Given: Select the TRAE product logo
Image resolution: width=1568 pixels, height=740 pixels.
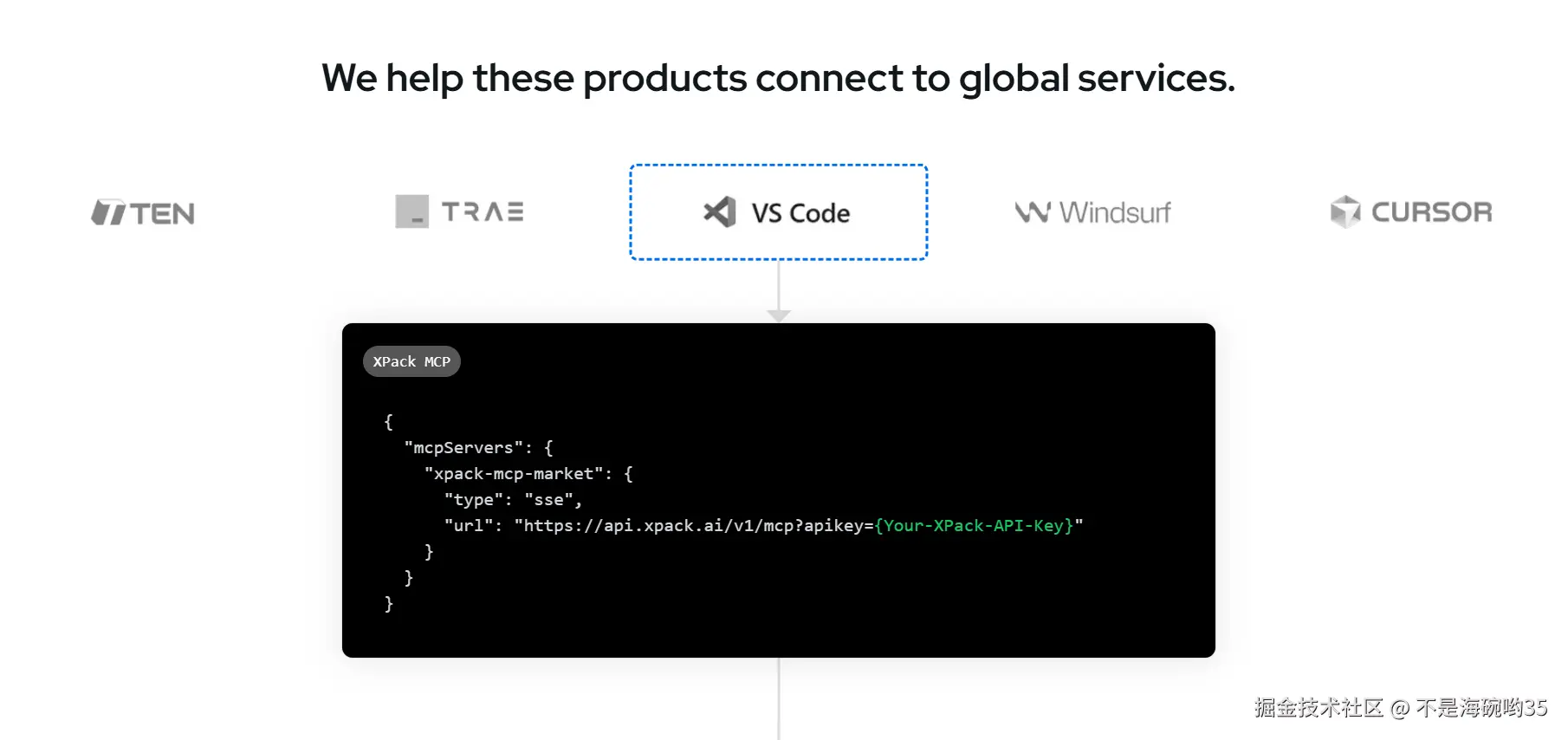Looking at the screenshot, I should pos(459,211).
